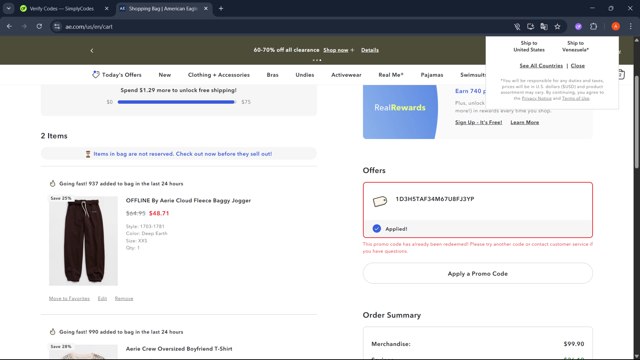Open the Pajamas category
This screenshot has width=640, height=360.
(432, 75)
